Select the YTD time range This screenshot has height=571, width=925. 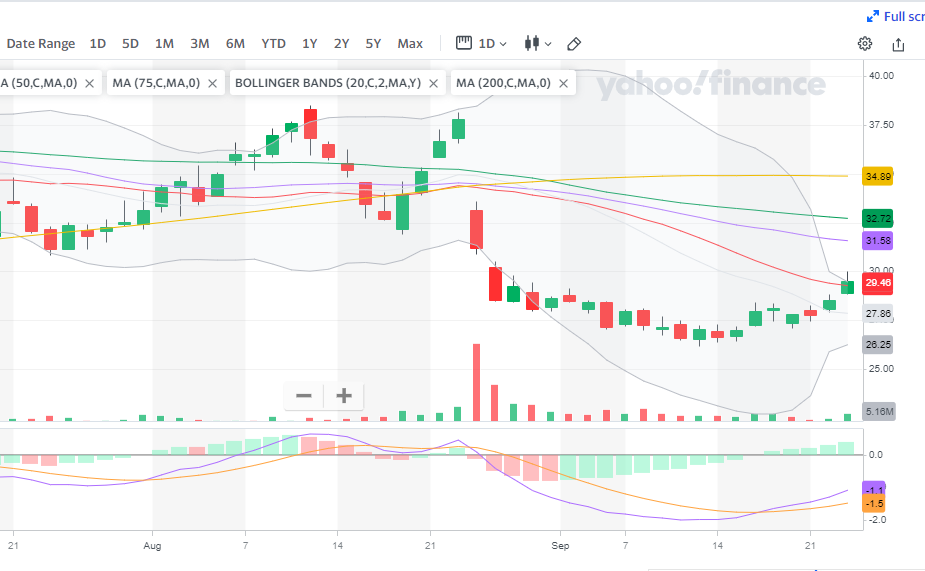(273, 44)
